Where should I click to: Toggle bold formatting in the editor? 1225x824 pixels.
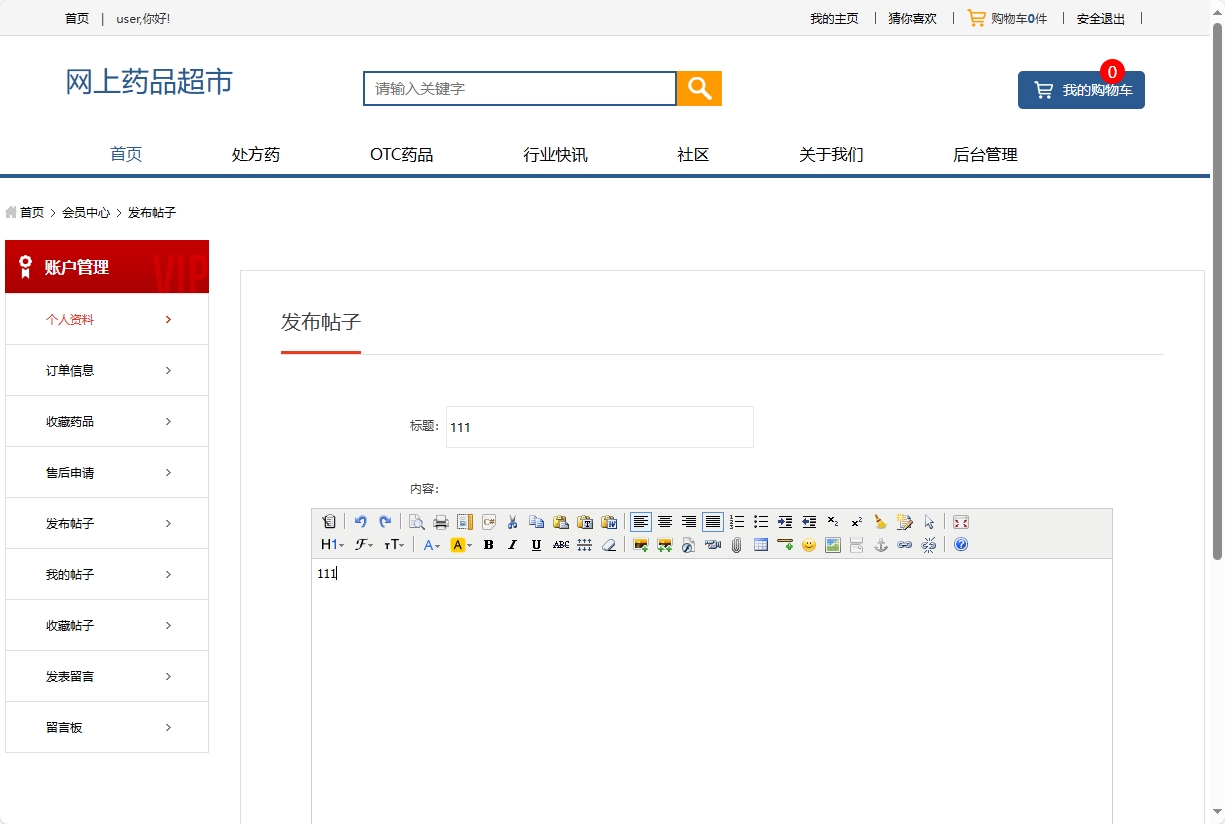(488, 544)
